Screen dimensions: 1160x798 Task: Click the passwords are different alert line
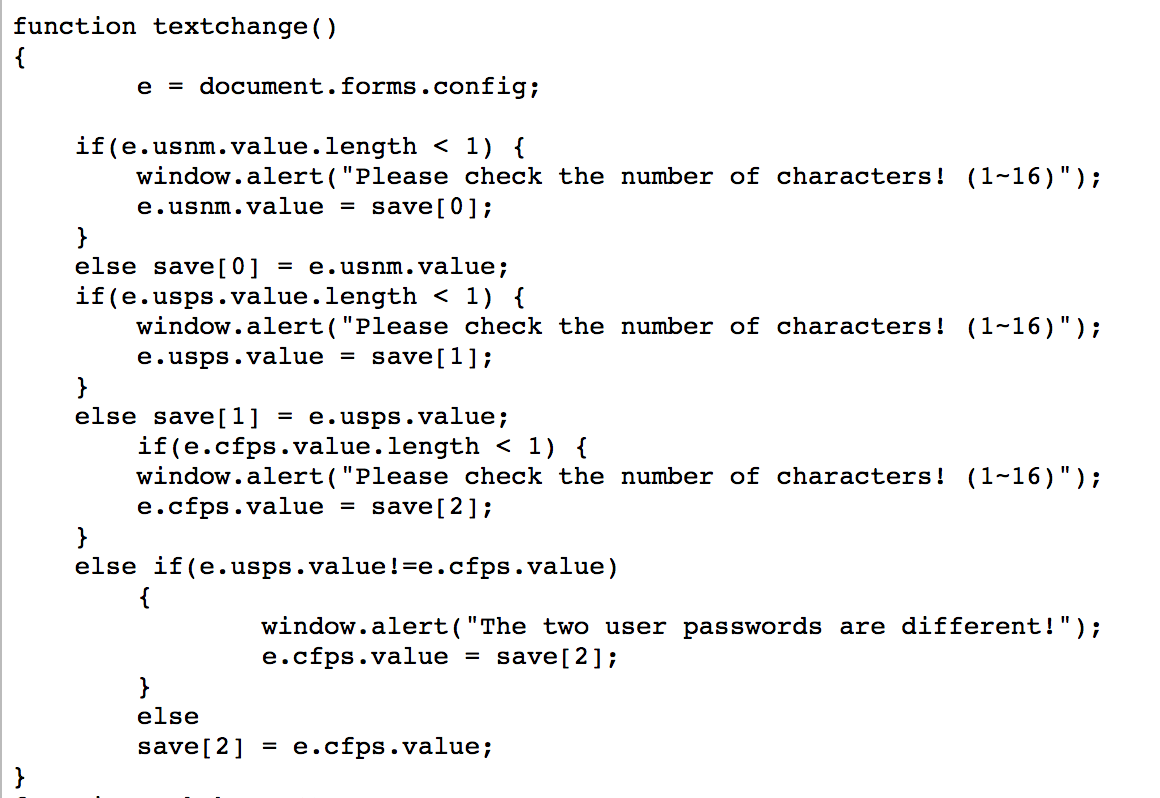click(x=681, y=627)
